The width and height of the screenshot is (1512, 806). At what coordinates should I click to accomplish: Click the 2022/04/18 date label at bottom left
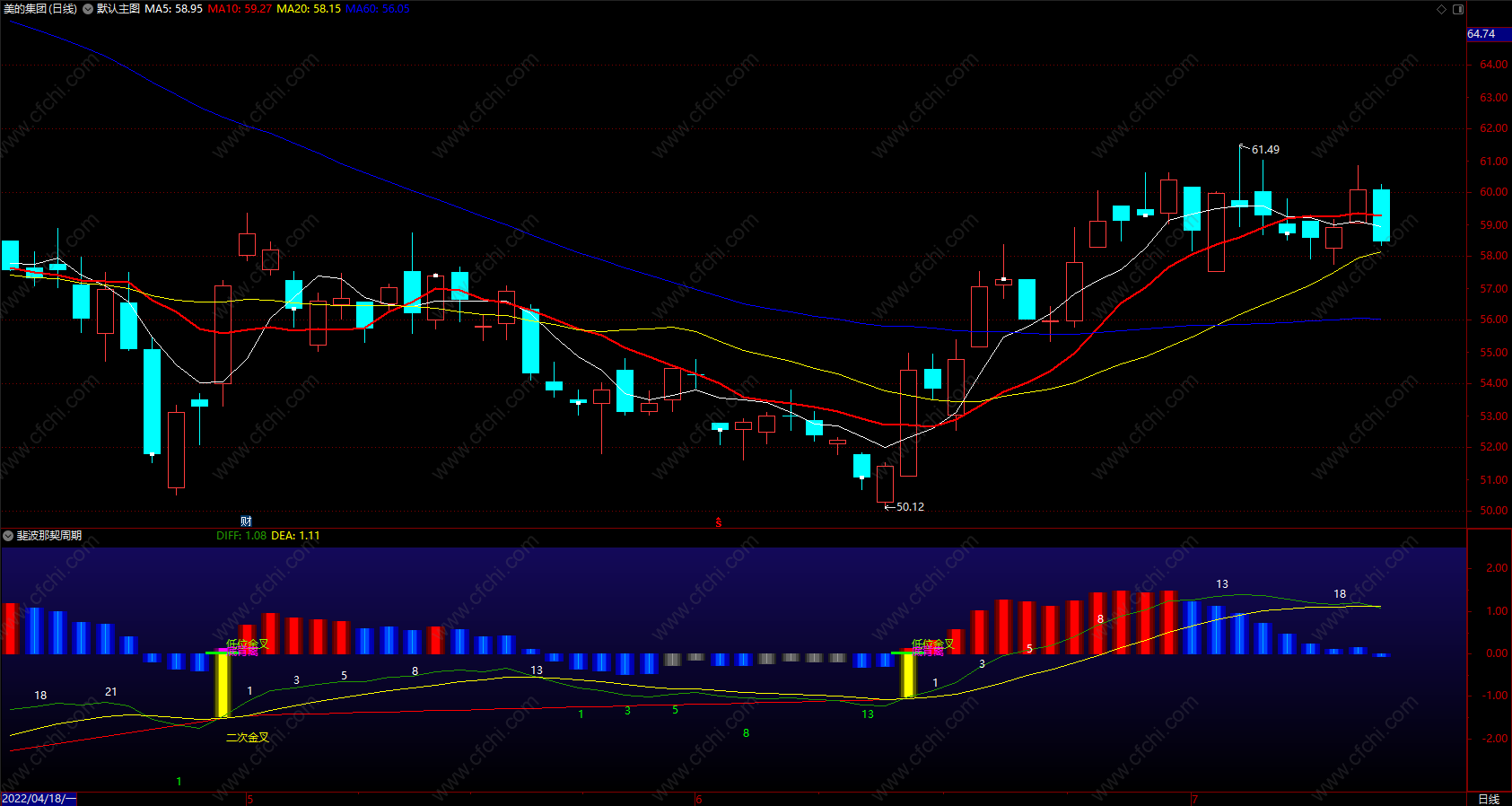pyautogui.click(x=39, y=799)
